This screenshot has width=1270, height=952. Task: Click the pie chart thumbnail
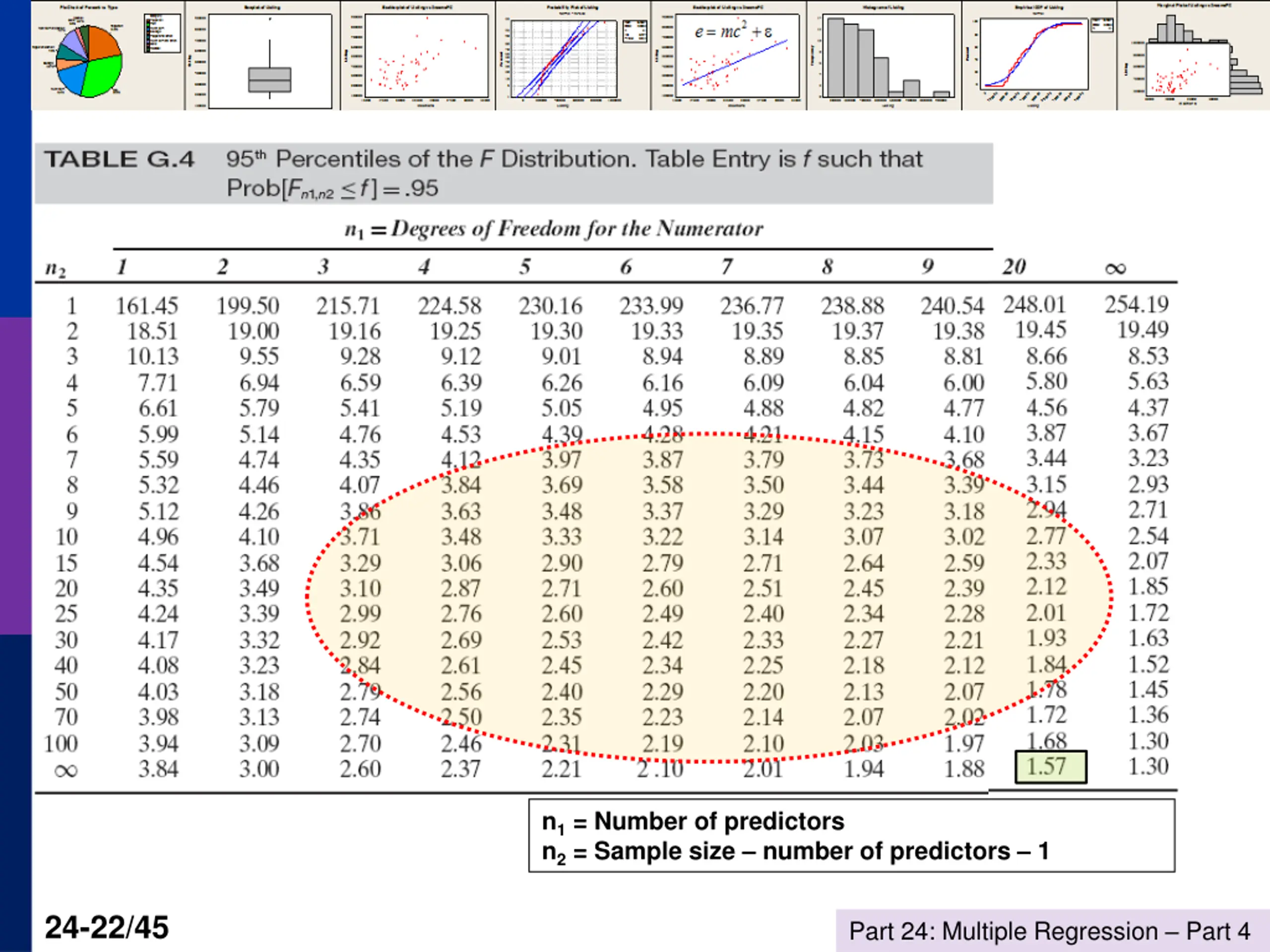(x=108, y=56)
